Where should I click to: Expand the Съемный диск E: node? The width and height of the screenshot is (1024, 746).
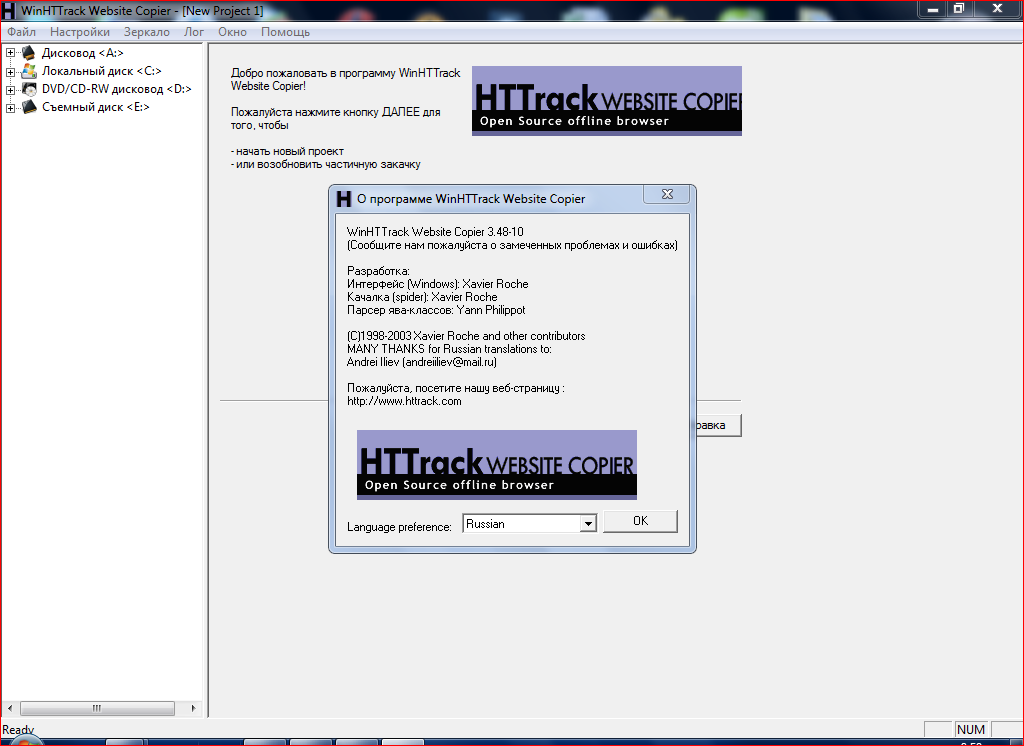pyautogui.click(x=11, y=107)
